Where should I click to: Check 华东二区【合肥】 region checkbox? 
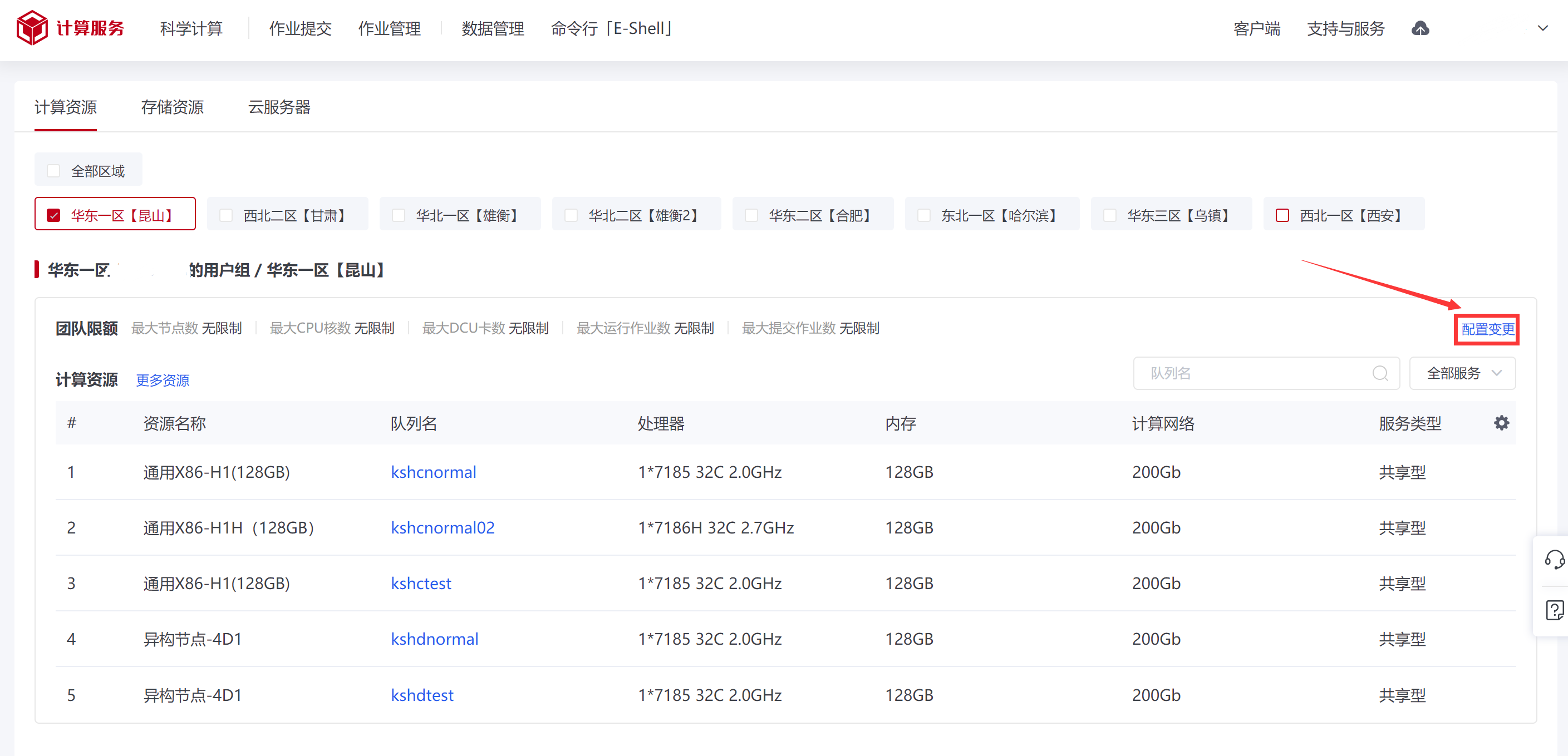click(752, 215)
